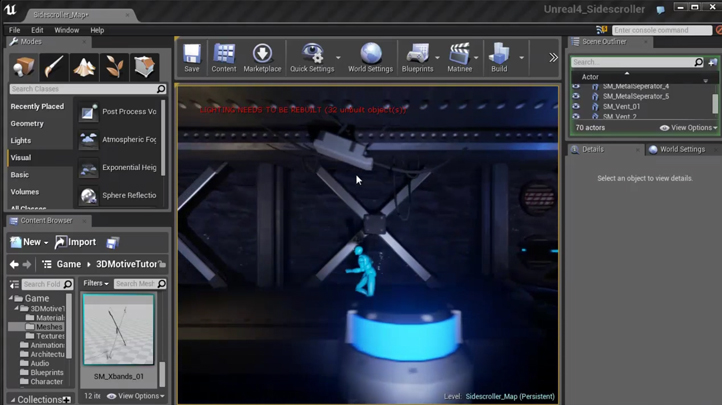Select the Recently Placed category
This screenshot has height=405, width=722.
[37, 106]
